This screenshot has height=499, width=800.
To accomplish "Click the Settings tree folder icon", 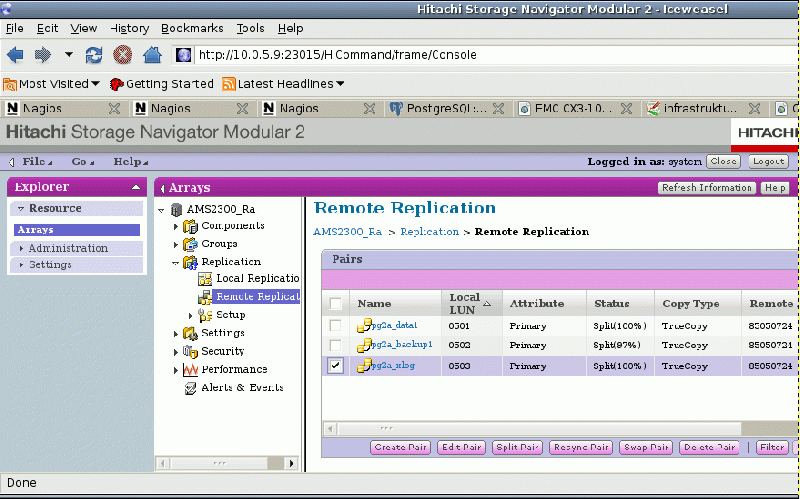I will pos(190,333).
